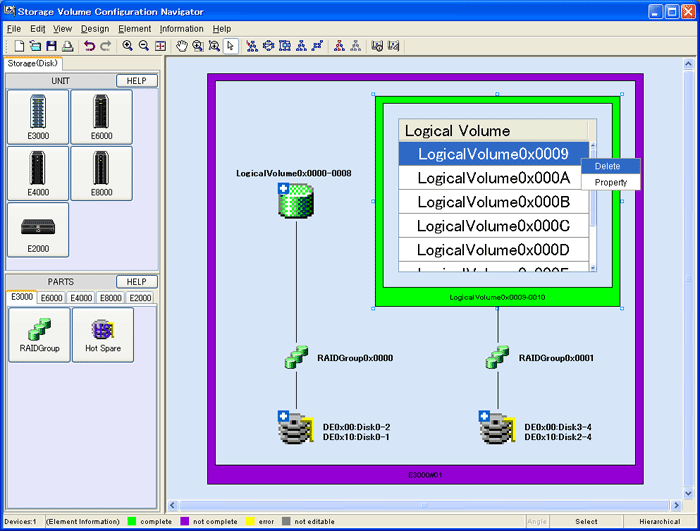
Task: Add an E4000 unit from the palette
Action: [x=38, y=173]
